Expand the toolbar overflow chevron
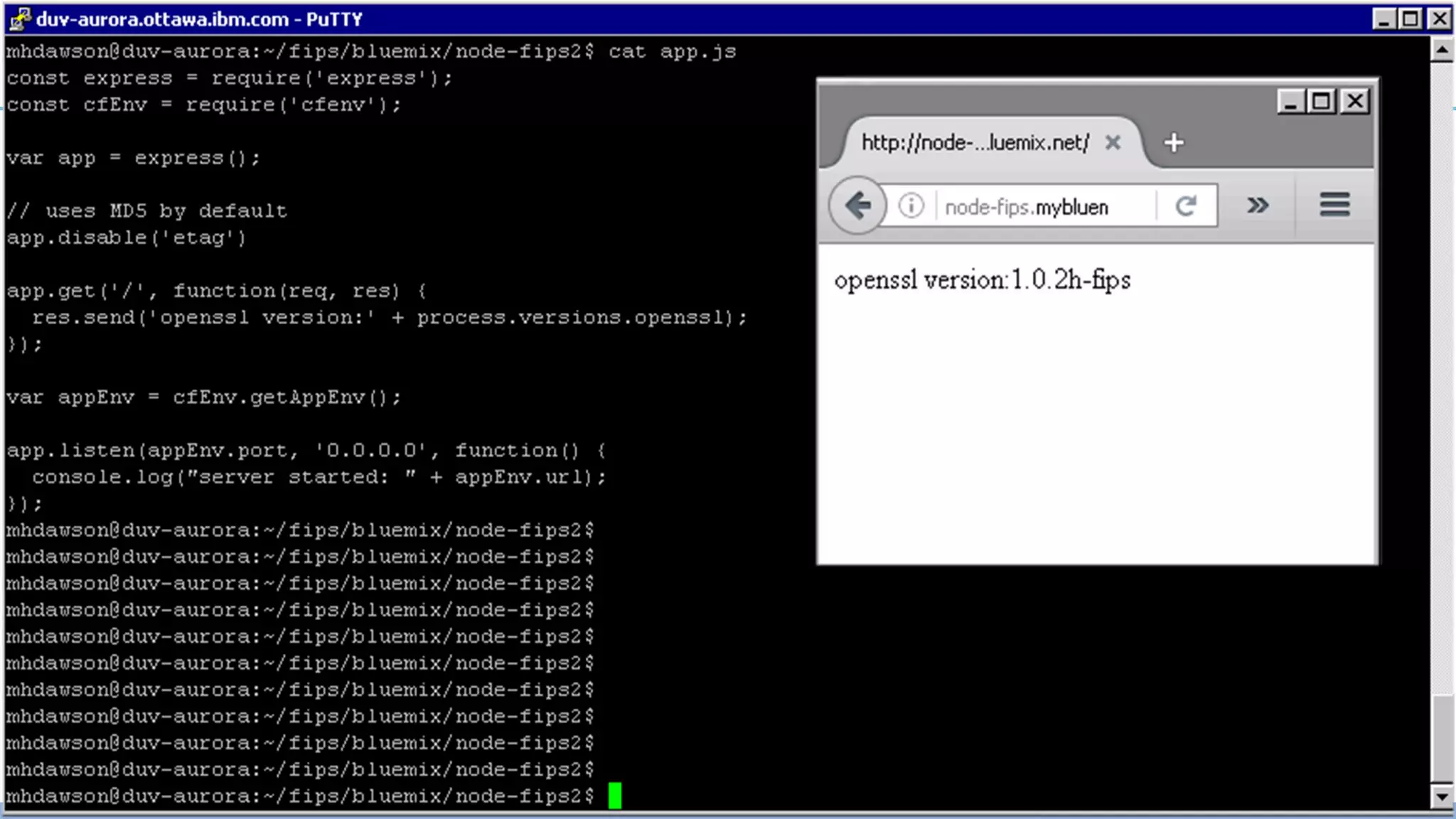The height and width of the screenshot is (819, 1456). click(1257, 205)
